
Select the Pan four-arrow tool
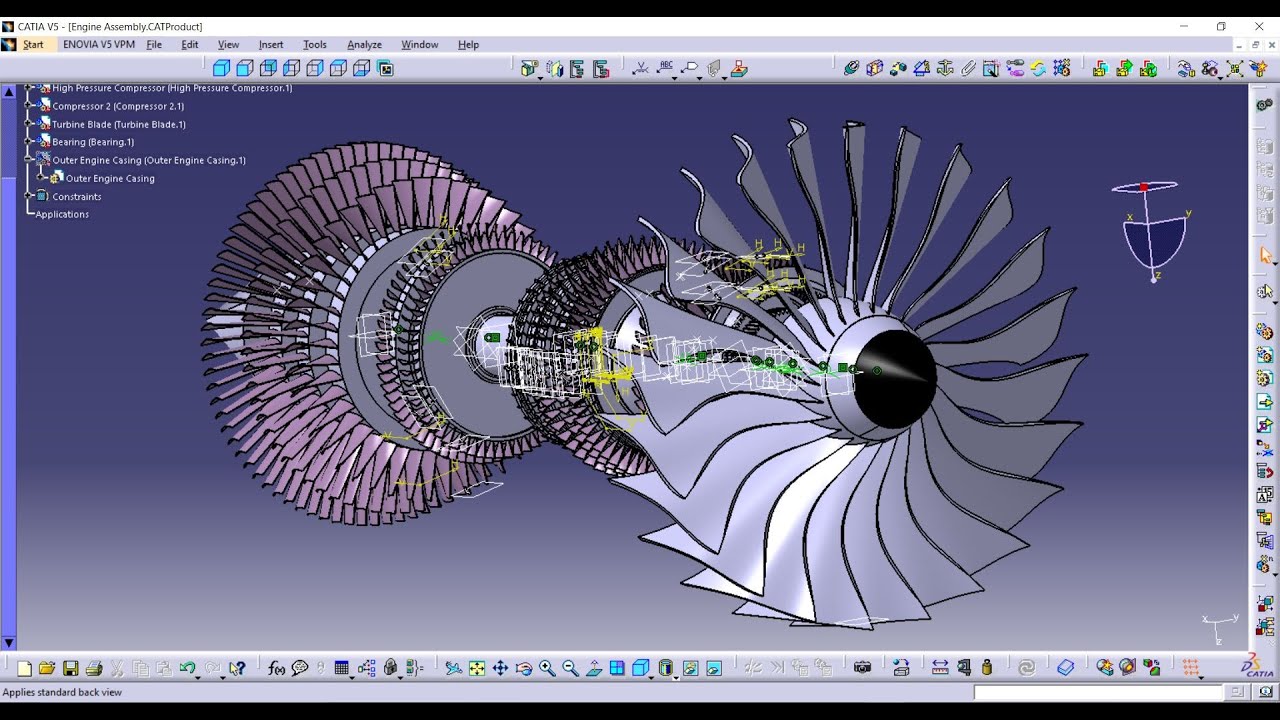point(500,668)
